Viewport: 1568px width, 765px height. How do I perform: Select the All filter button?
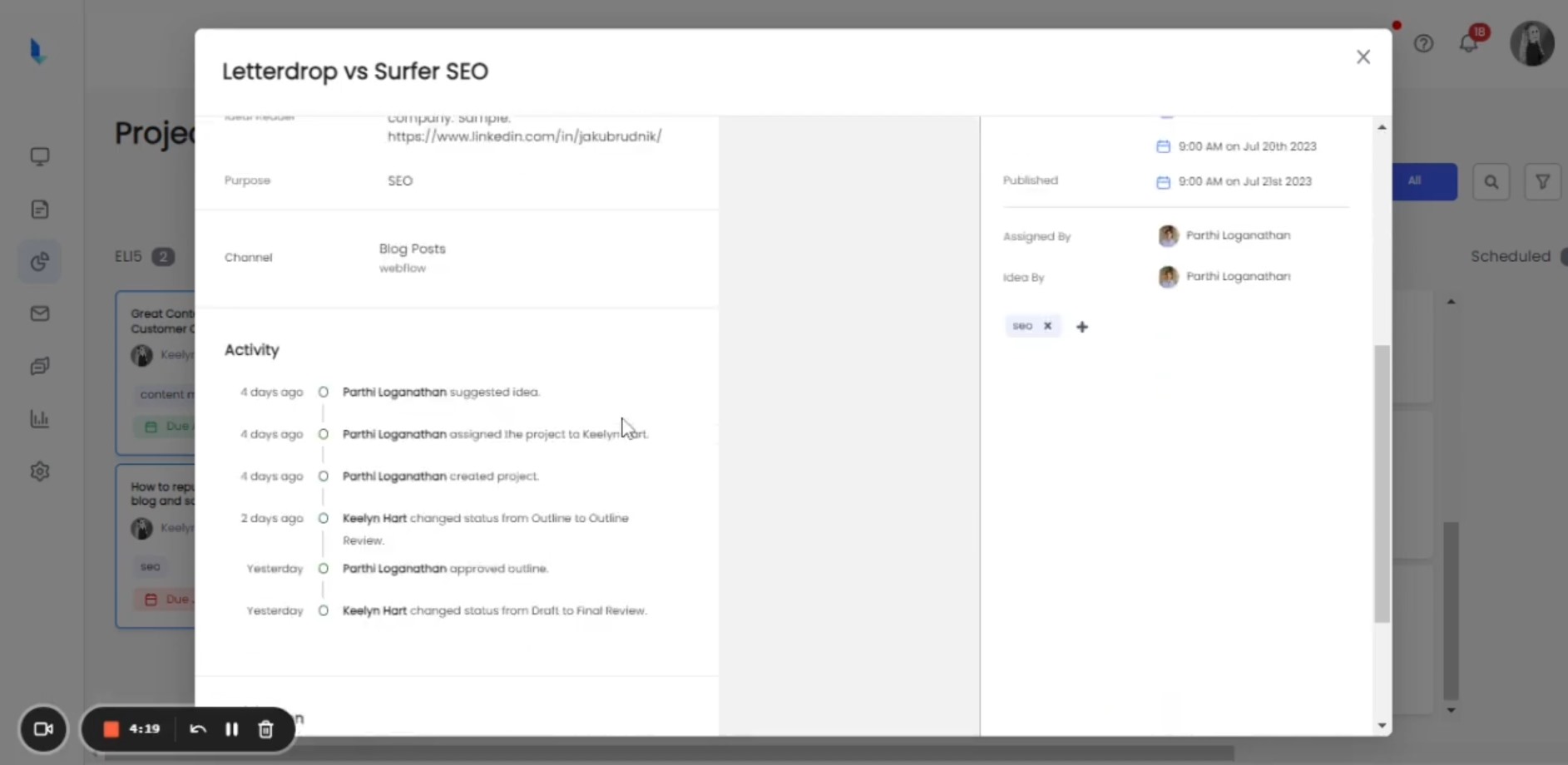[1424, 181]
